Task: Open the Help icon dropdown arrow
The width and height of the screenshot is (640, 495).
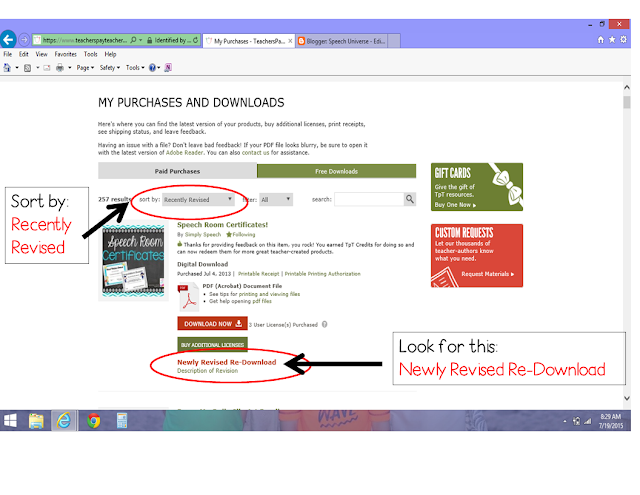Action: point(159,68)
